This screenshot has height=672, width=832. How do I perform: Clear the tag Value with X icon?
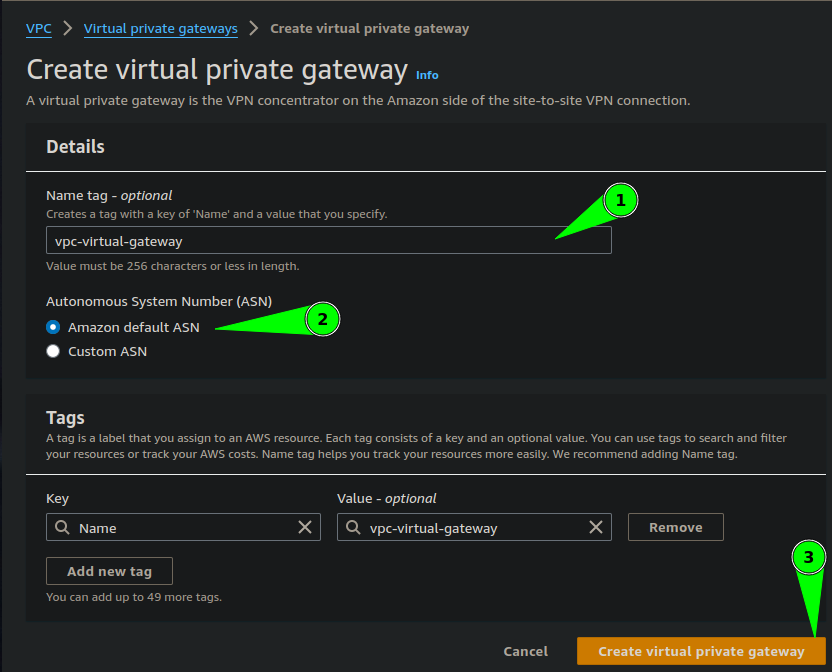[x=596, y=527]
